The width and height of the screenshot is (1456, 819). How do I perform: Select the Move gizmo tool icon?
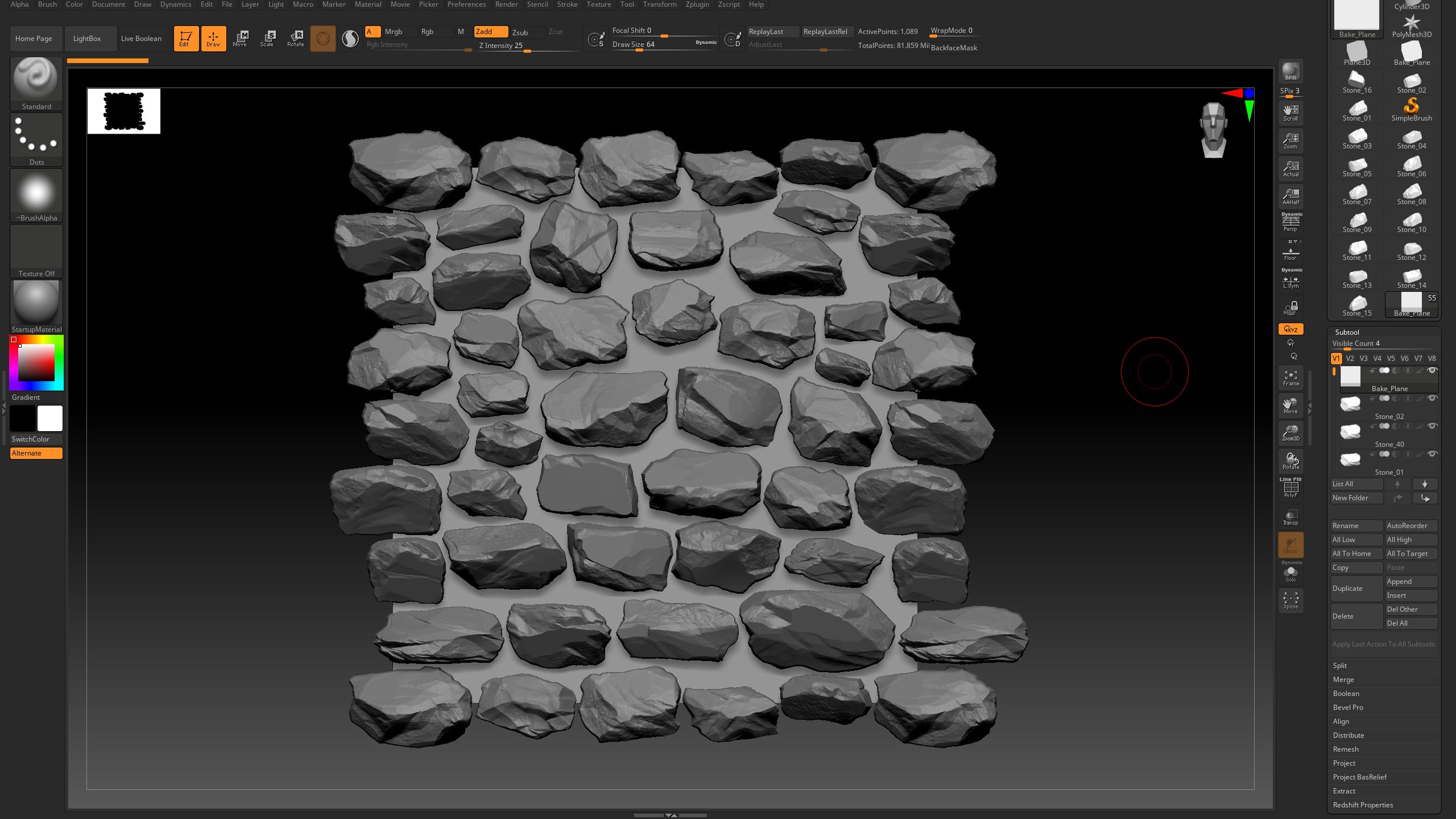click(x=240, y=38)
